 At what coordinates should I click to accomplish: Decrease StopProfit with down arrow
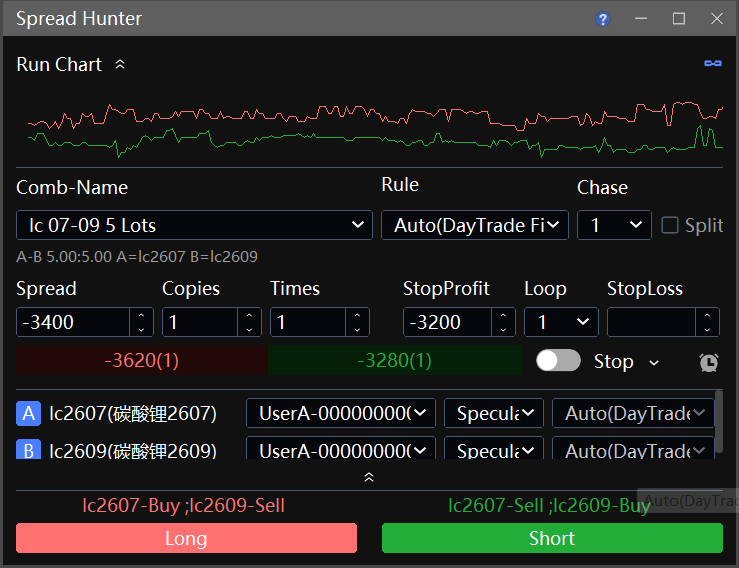(x=503, y=329)
